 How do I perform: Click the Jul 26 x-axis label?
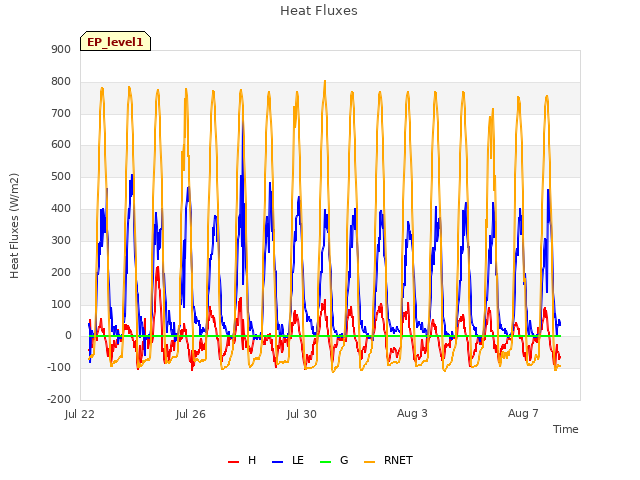tap(191, 414)
